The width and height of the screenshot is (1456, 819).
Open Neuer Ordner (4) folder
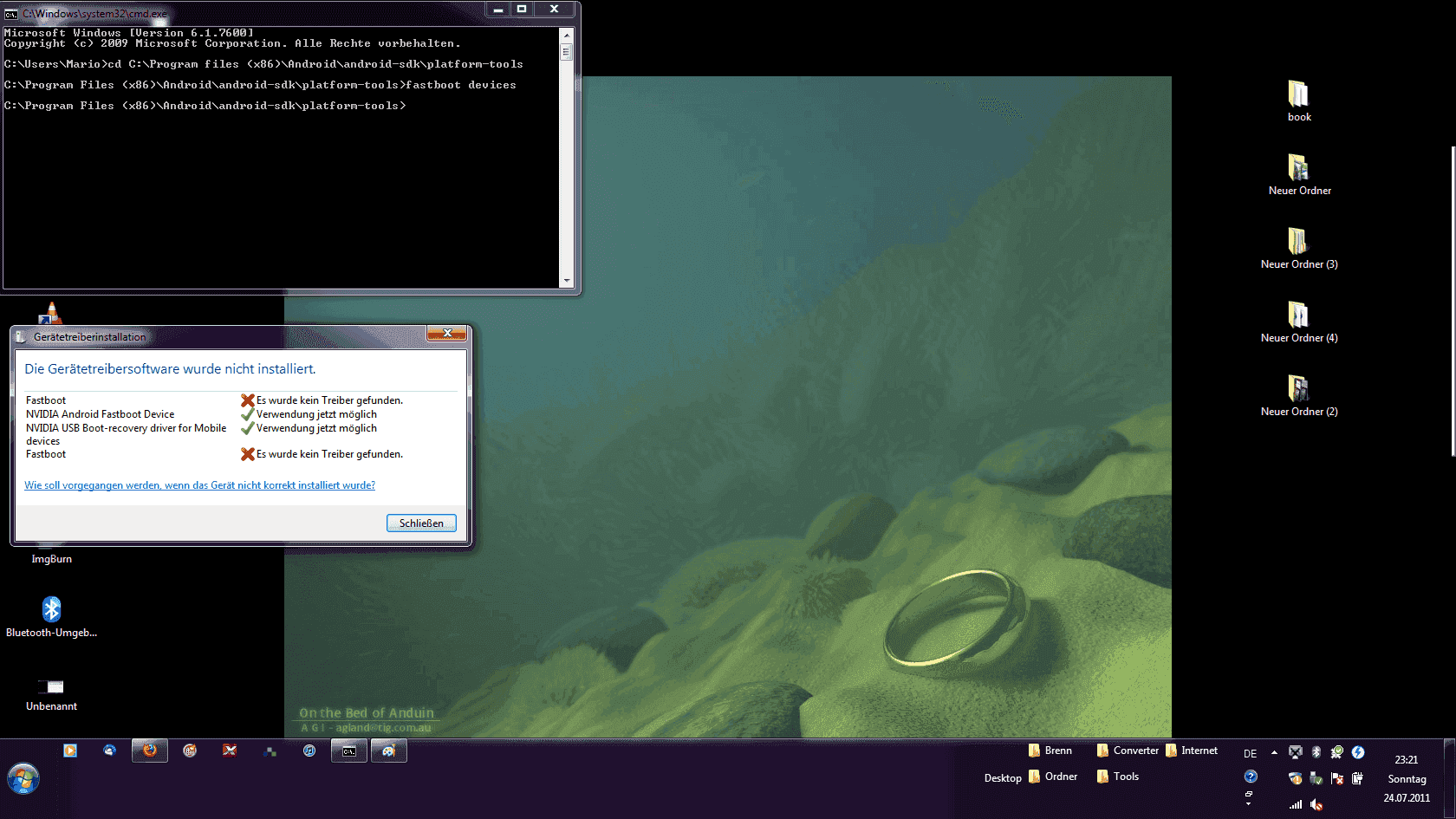(1299, 322)
